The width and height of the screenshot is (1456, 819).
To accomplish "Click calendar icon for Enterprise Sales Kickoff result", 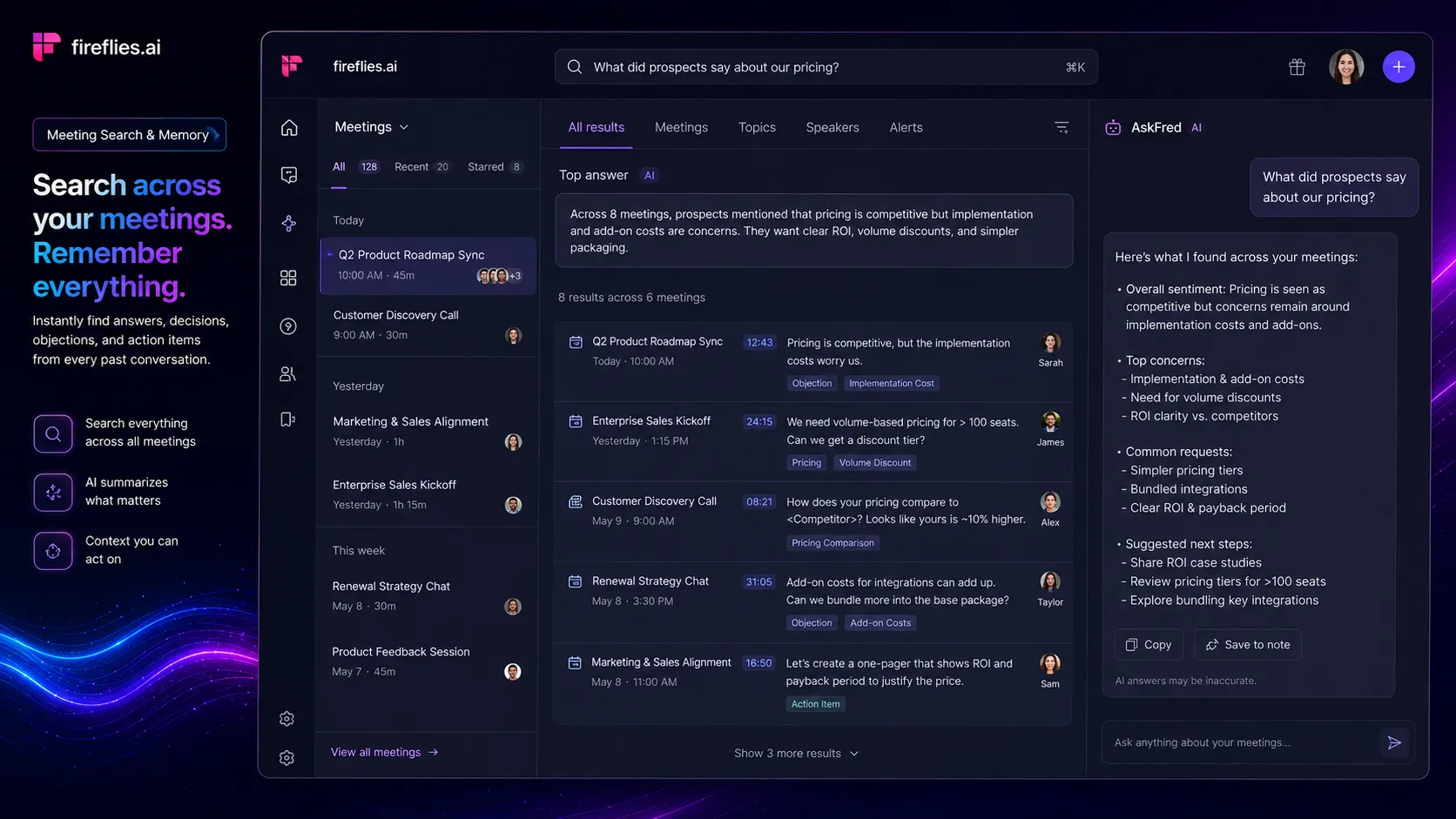I will (x=576, y=421).
